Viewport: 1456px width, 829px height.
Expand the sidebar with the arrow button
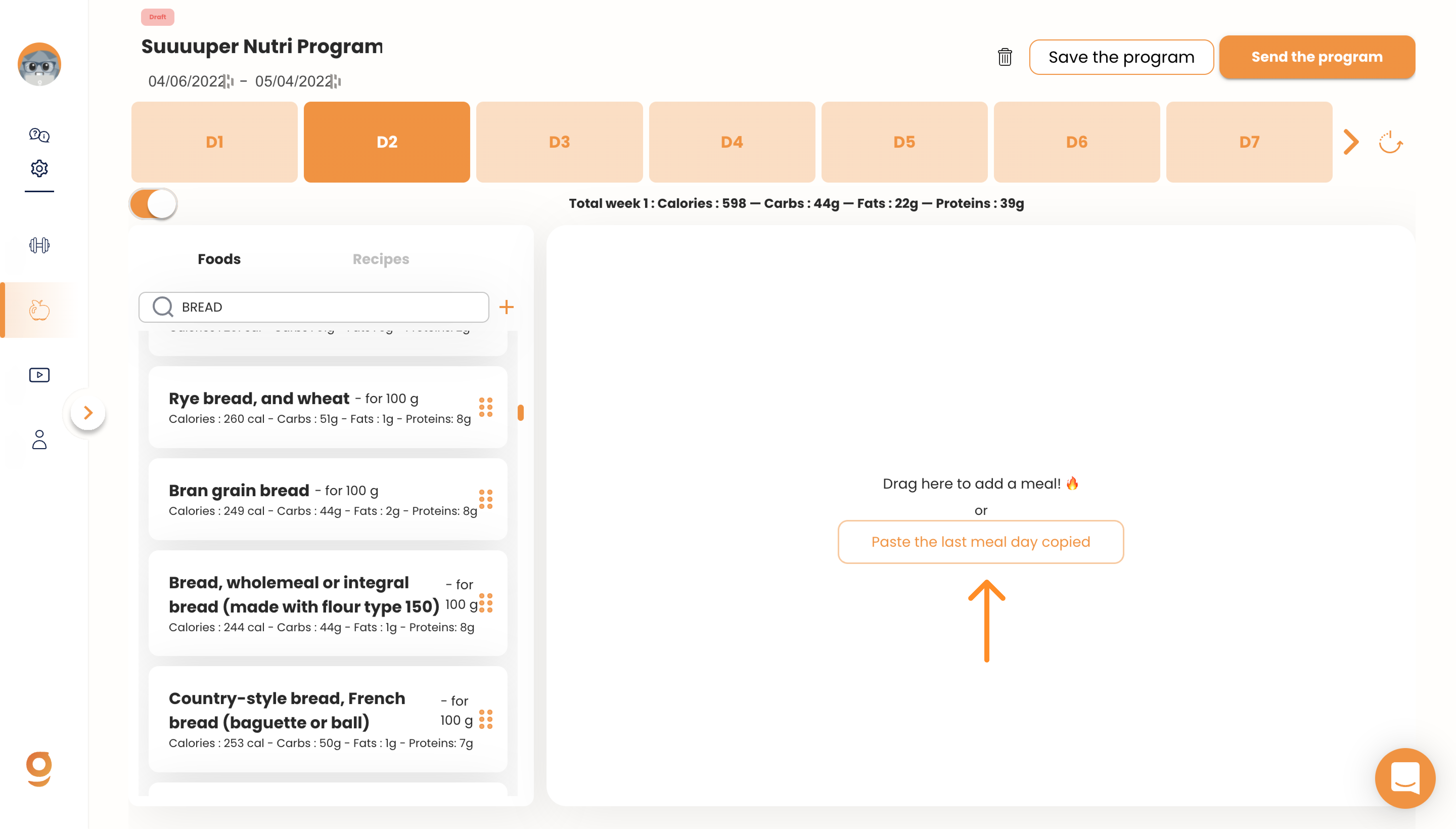click(x=88, y=413)
